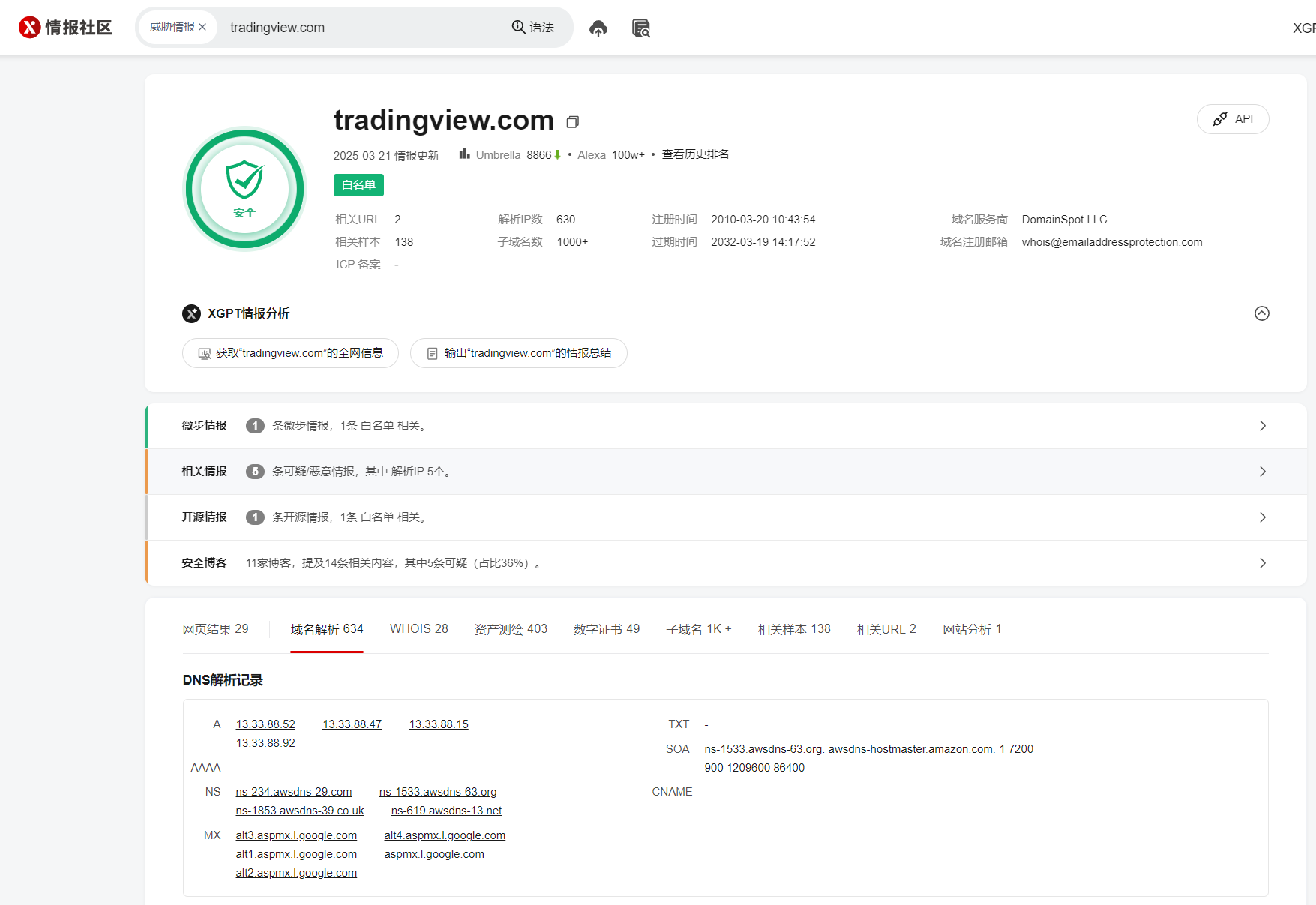Screen dimensions: 1316x905
Task: Open NS record ns-234.awsdns-29.com
Action: (x=294, y=792)
